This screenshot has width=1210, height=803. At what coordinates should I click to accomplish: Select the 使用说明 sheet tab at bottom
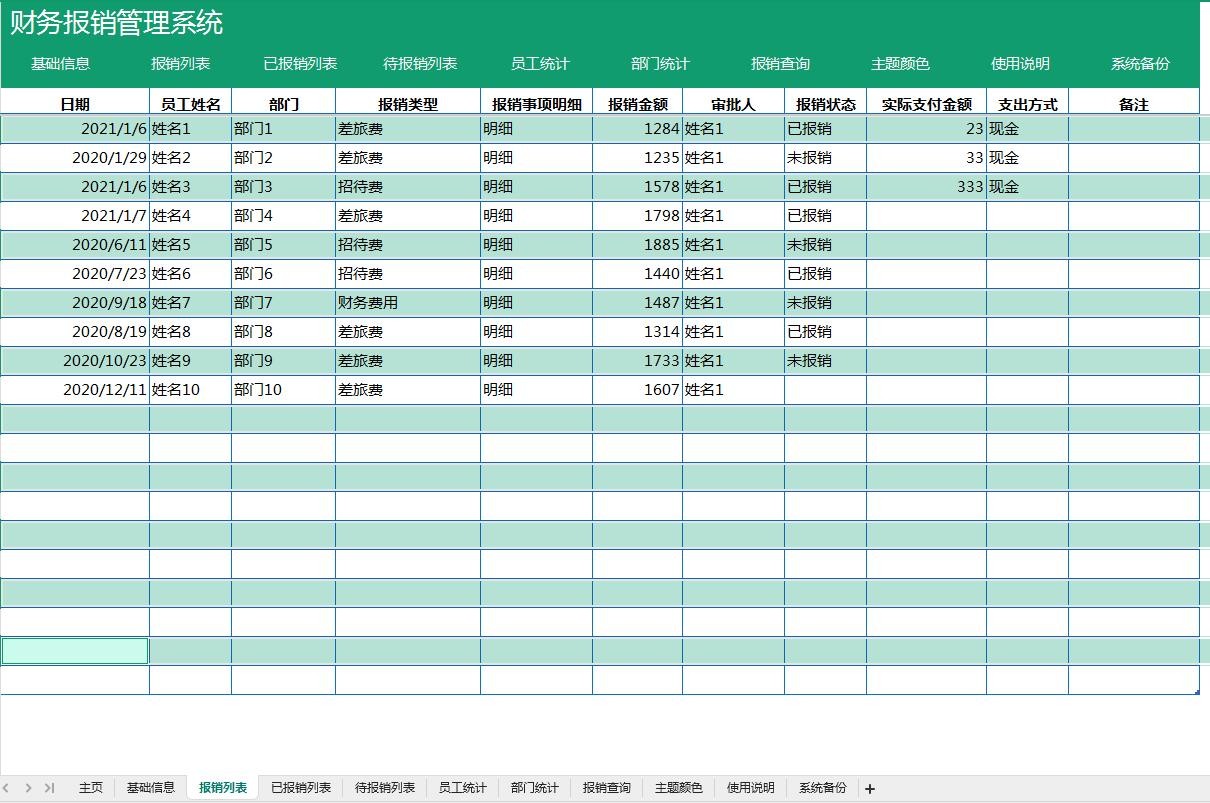pyautogui.click(x=751, y=788)
